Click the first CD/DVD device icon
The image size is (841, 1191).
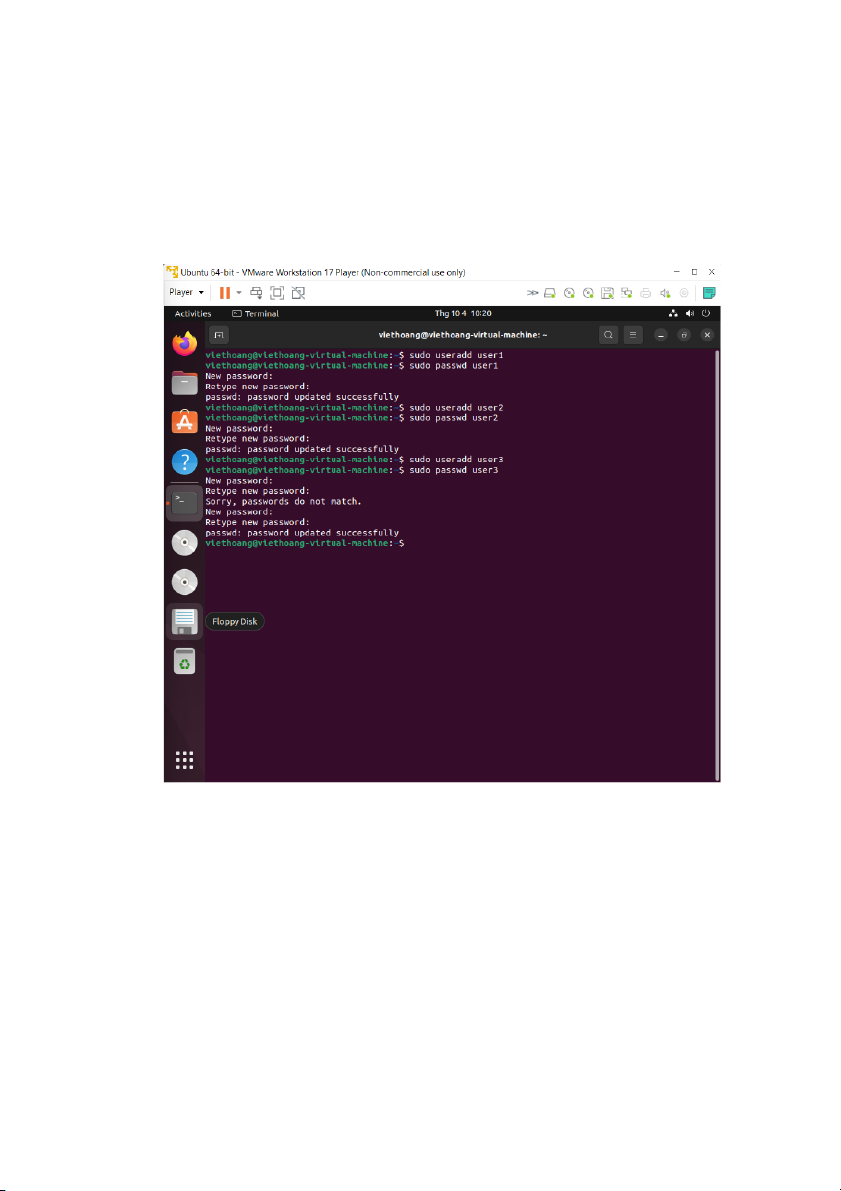coord(569,292)
